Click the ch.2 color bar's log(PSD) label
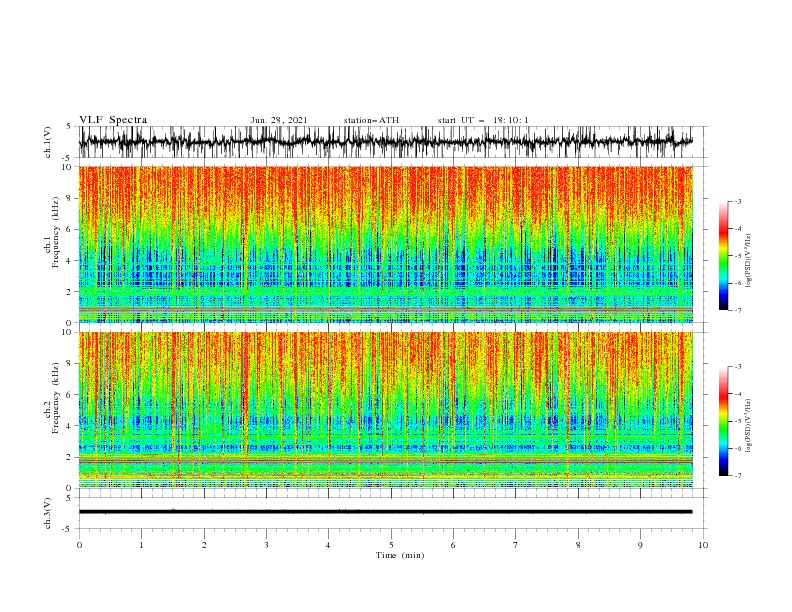 (x=748, y=426)
